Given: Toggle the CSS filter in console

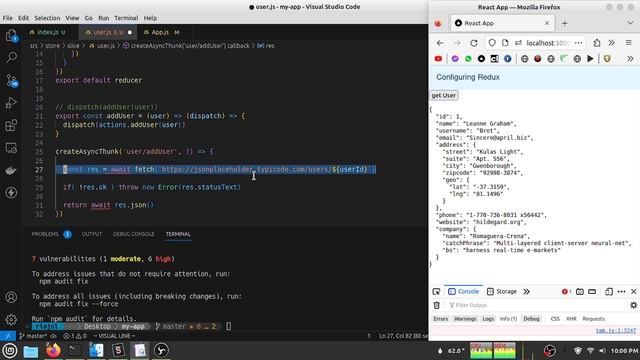Looking at the screenshot, I should (x=555, y=319).
